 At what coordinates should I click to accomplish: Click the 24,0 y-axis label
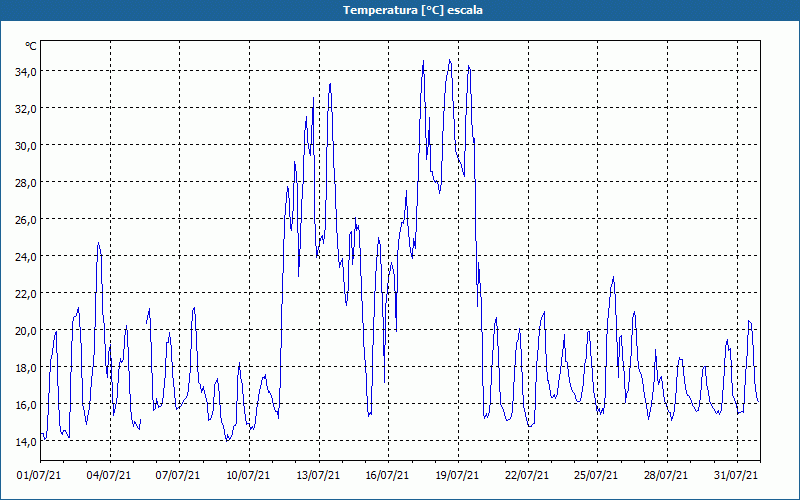point(25,257)
